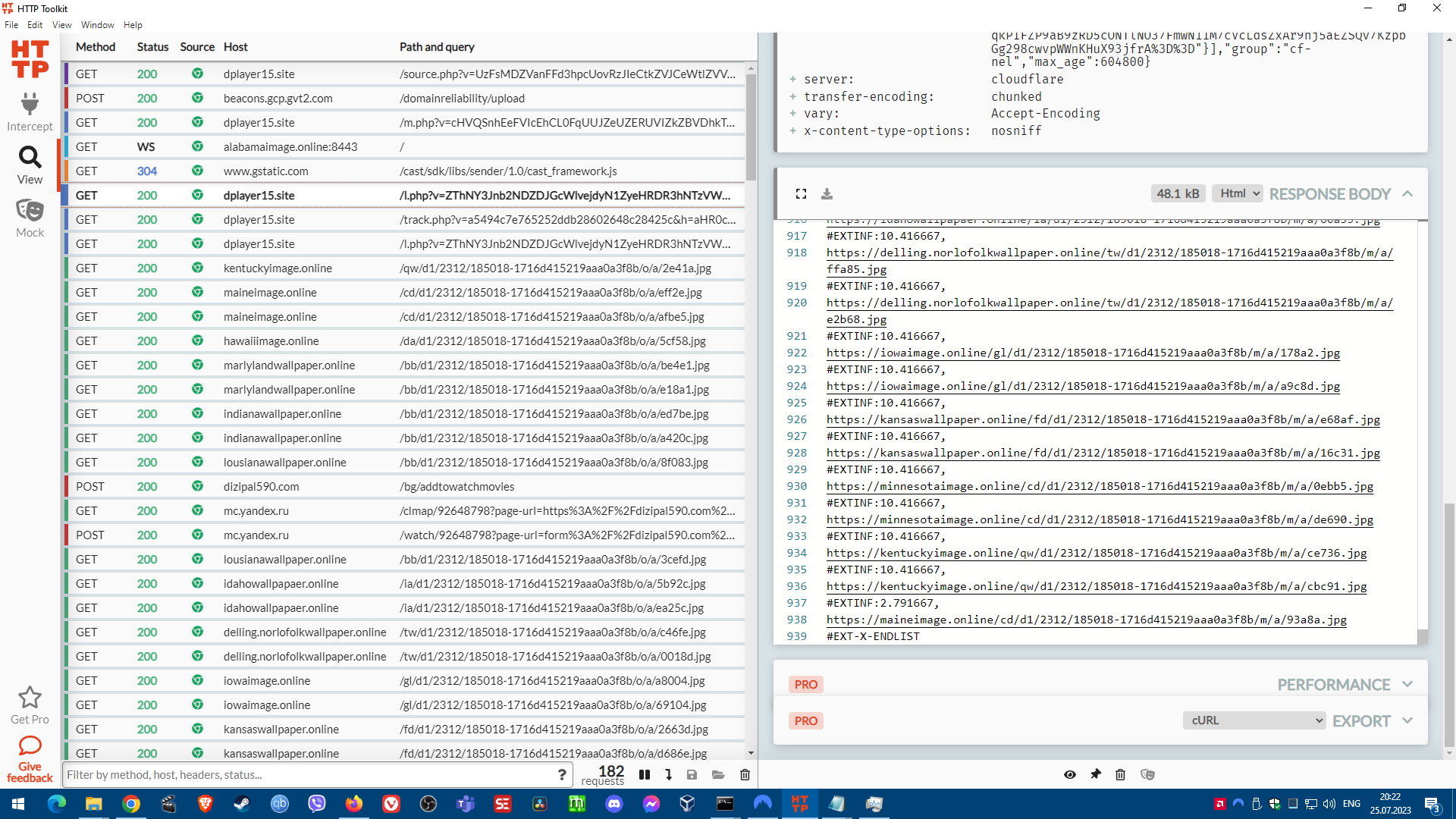
Task: Toggle auto-scroll to newest request
Action: click(x=668, y=774)
